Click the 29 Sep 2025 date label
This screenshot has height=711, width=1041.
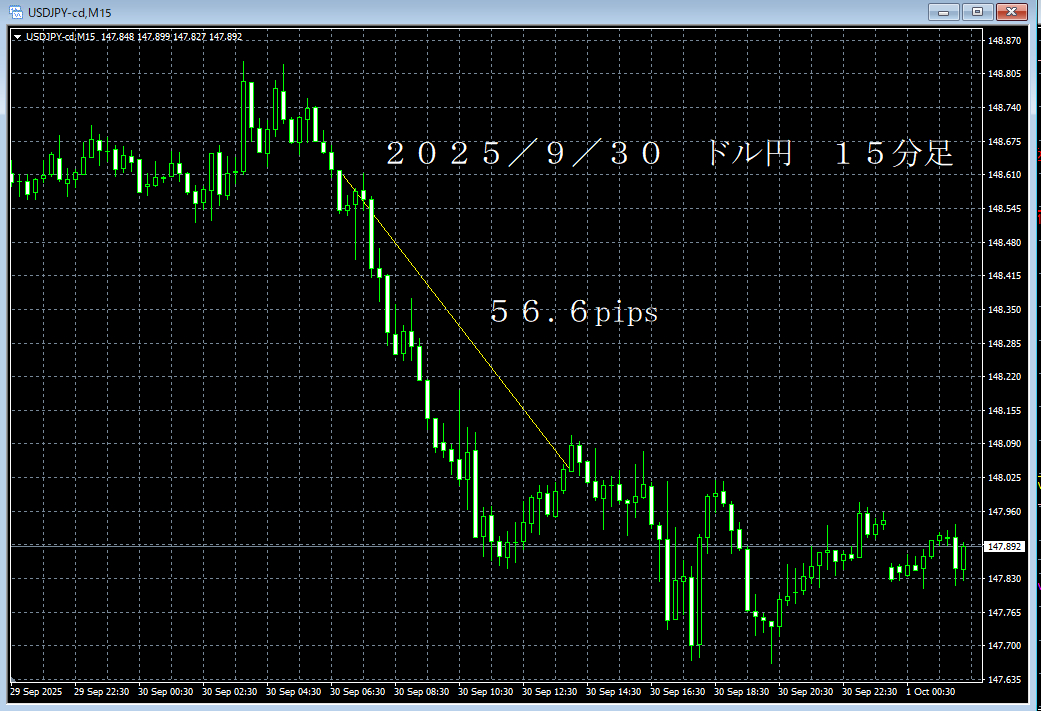click(x=35, y=691)
